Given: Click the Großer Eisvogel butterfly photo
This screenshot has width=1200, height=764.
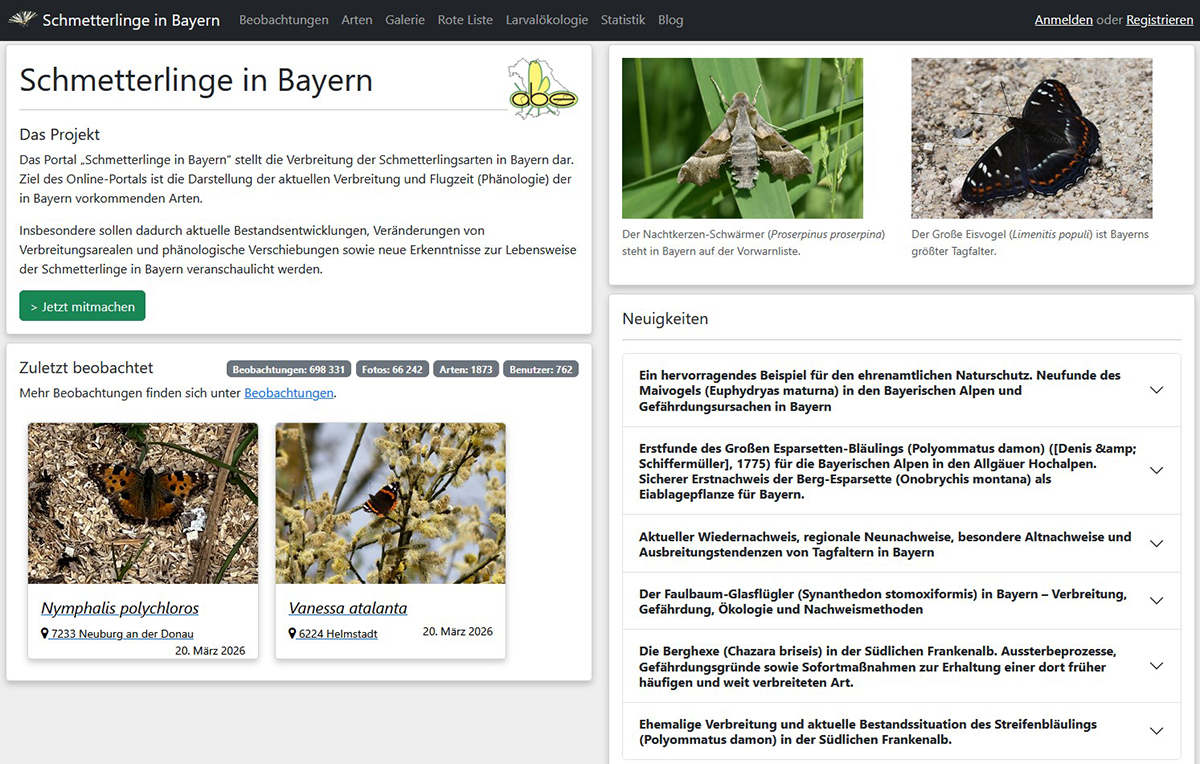Looking at the screenshot, I should [x=1031, y=138].
